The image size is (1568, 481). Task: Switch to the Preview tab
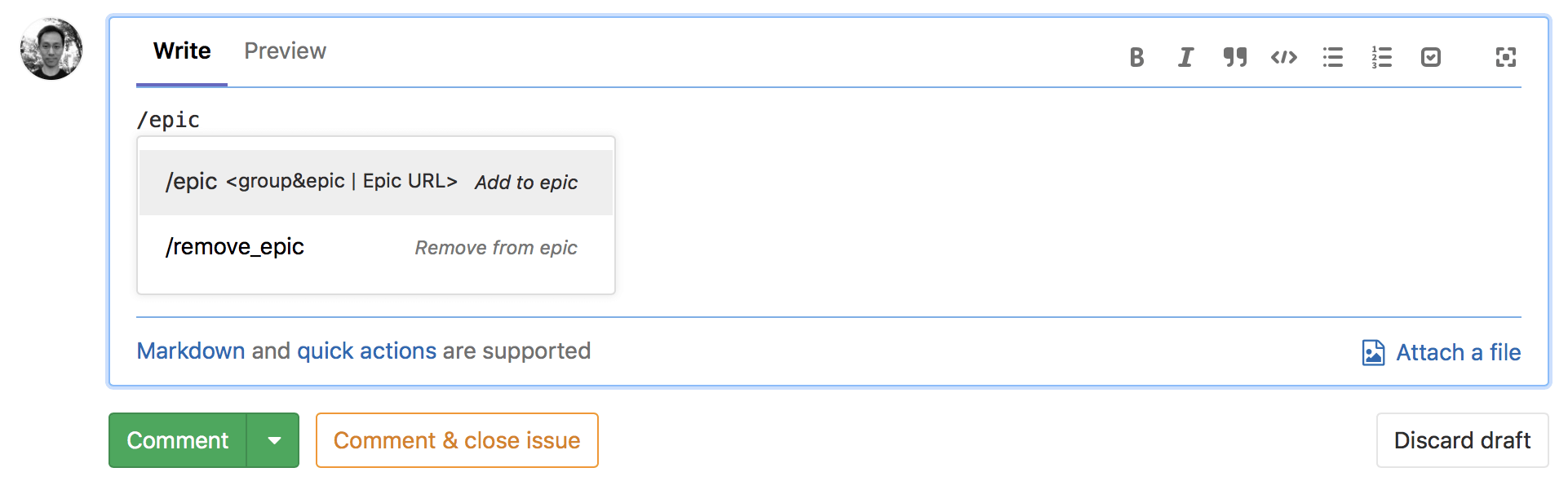285,51
